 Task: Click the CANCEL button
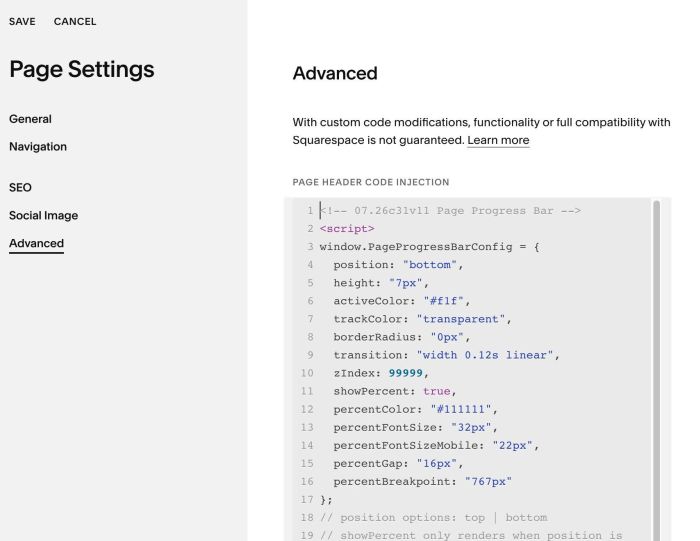click(75, 21)
